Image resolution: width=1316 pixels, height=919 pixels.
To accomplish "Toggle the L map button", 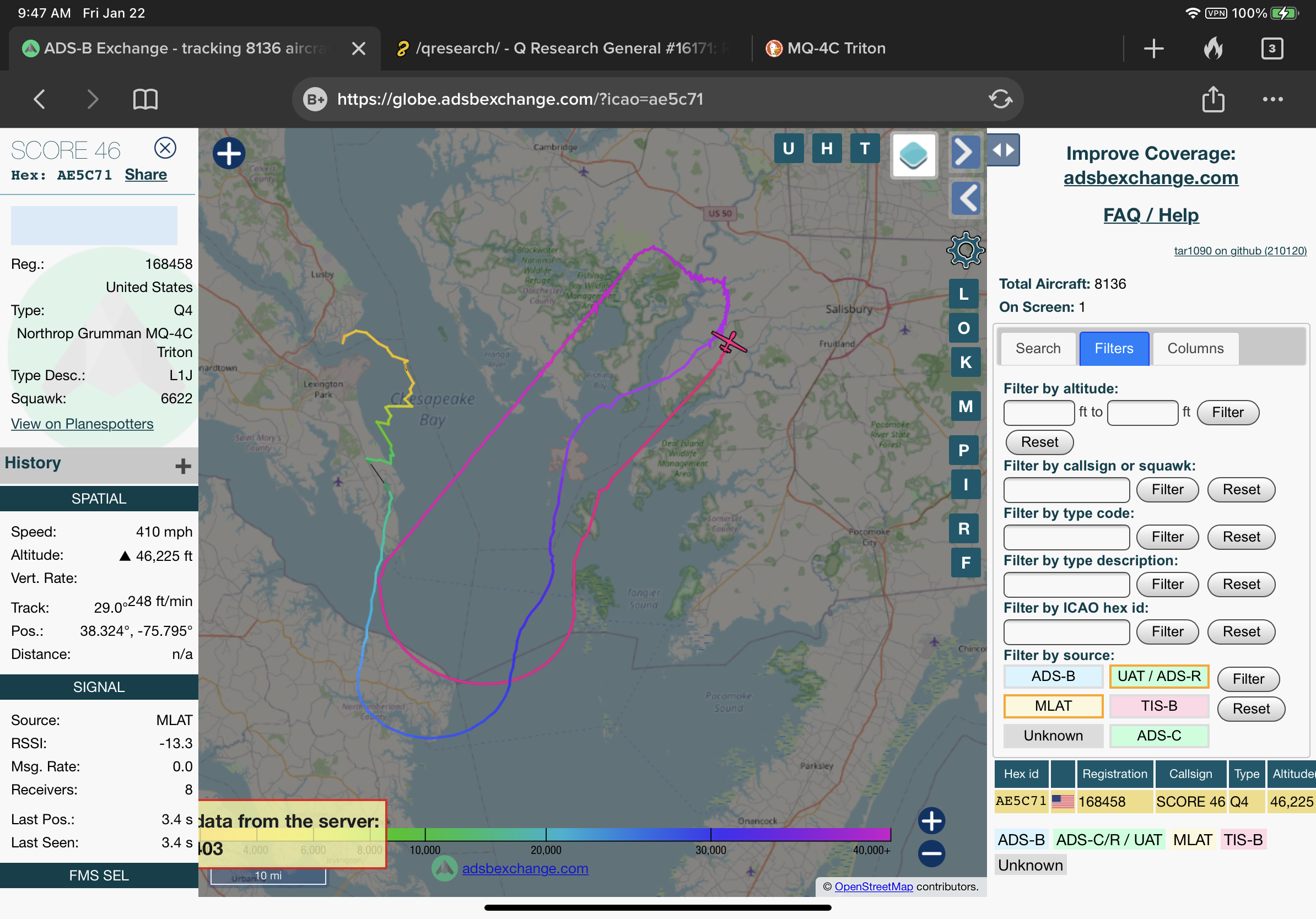I will point(964,294).
